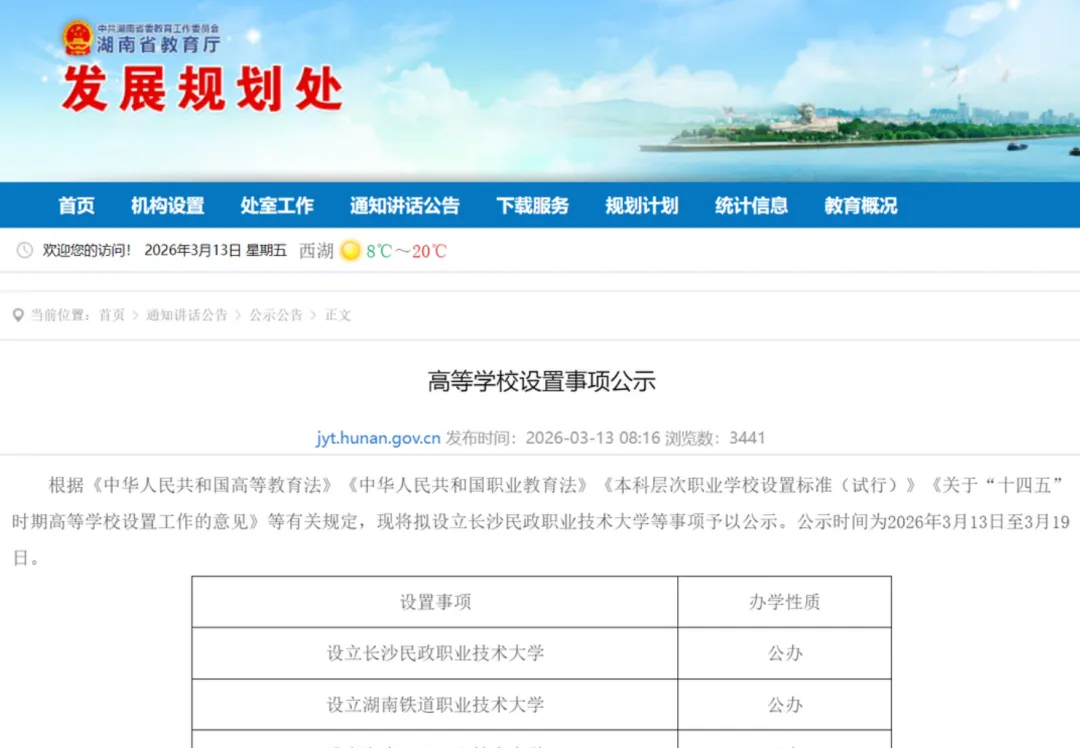1080x748 pixels.
Task: Click the 正文 breadcrumb entry
Action: tap(338, 315)
